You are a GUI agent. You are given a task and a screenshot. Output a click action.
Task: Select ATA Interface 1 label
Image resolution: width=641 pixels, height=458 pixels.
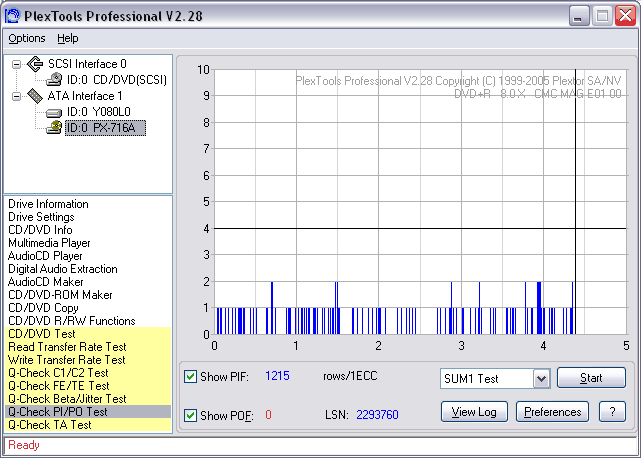click(x=85, y=96)
